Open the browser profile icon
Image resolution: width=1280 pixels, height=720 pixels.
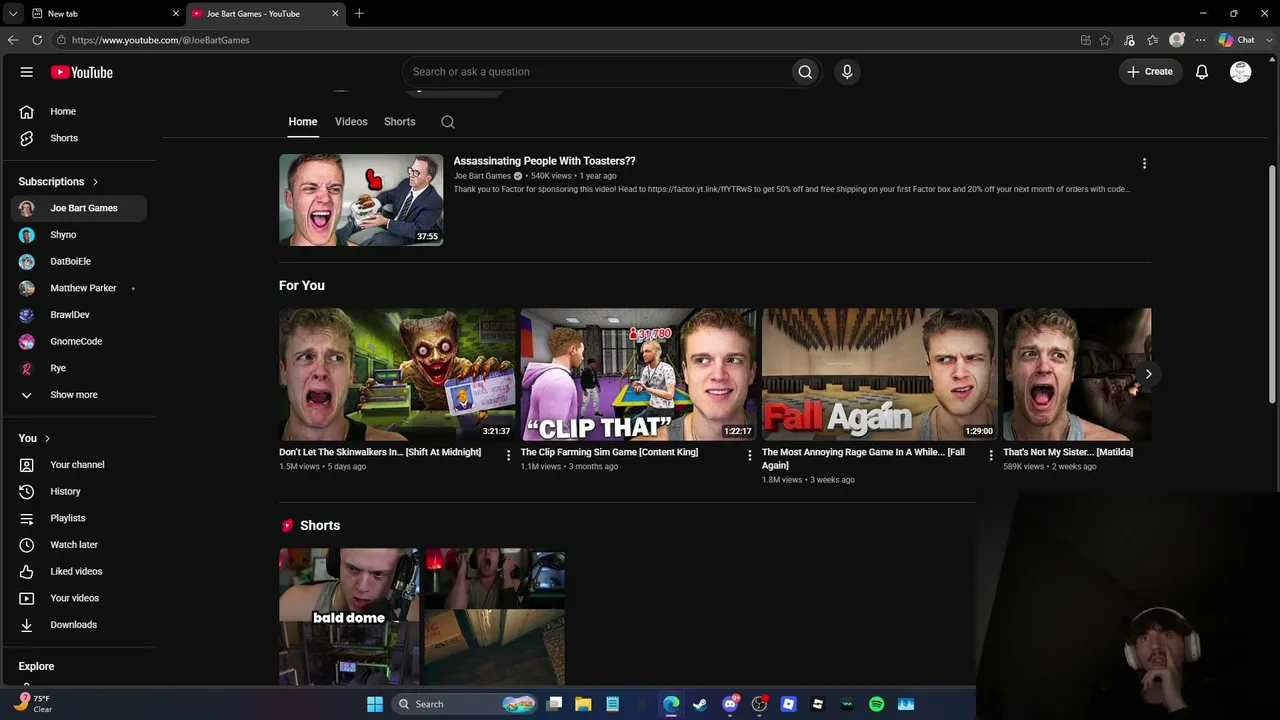coord(1177,40)
